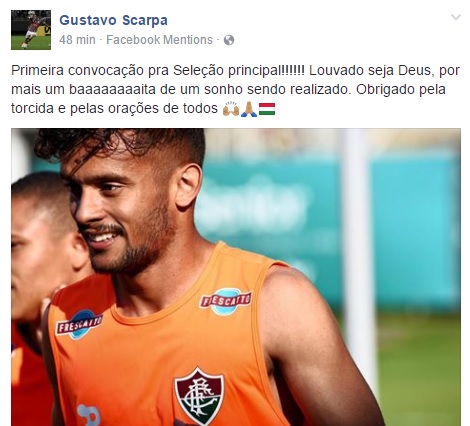Click the praying hands emoji
The image size is (470, 426).
[249, 109]
